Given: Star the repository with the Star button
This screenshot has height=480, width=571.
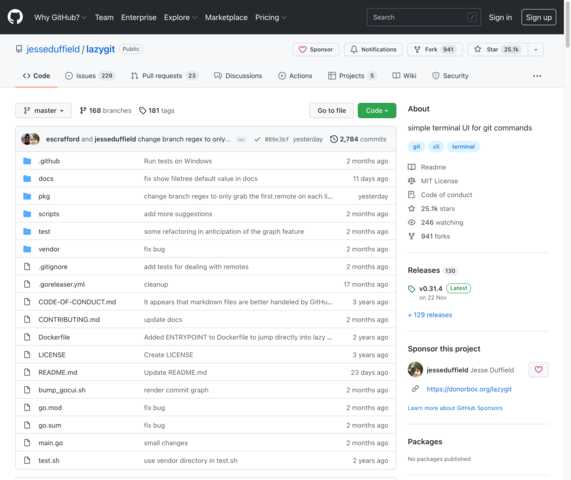Looking at the screenshot, I should click(x=498, y=50).
